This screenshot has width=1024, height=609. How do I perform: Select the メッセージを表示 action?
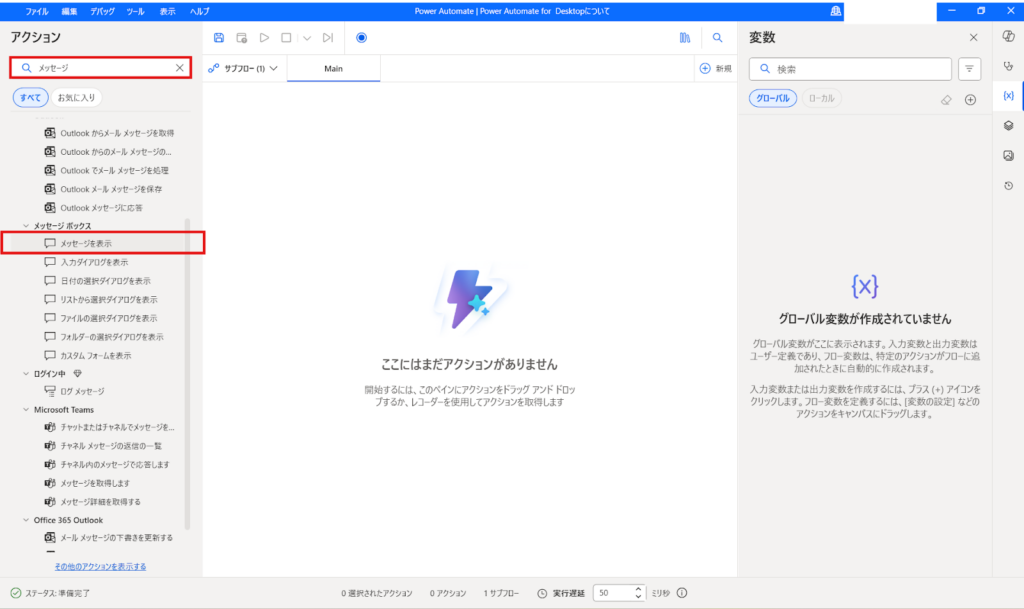click(85, 243)
